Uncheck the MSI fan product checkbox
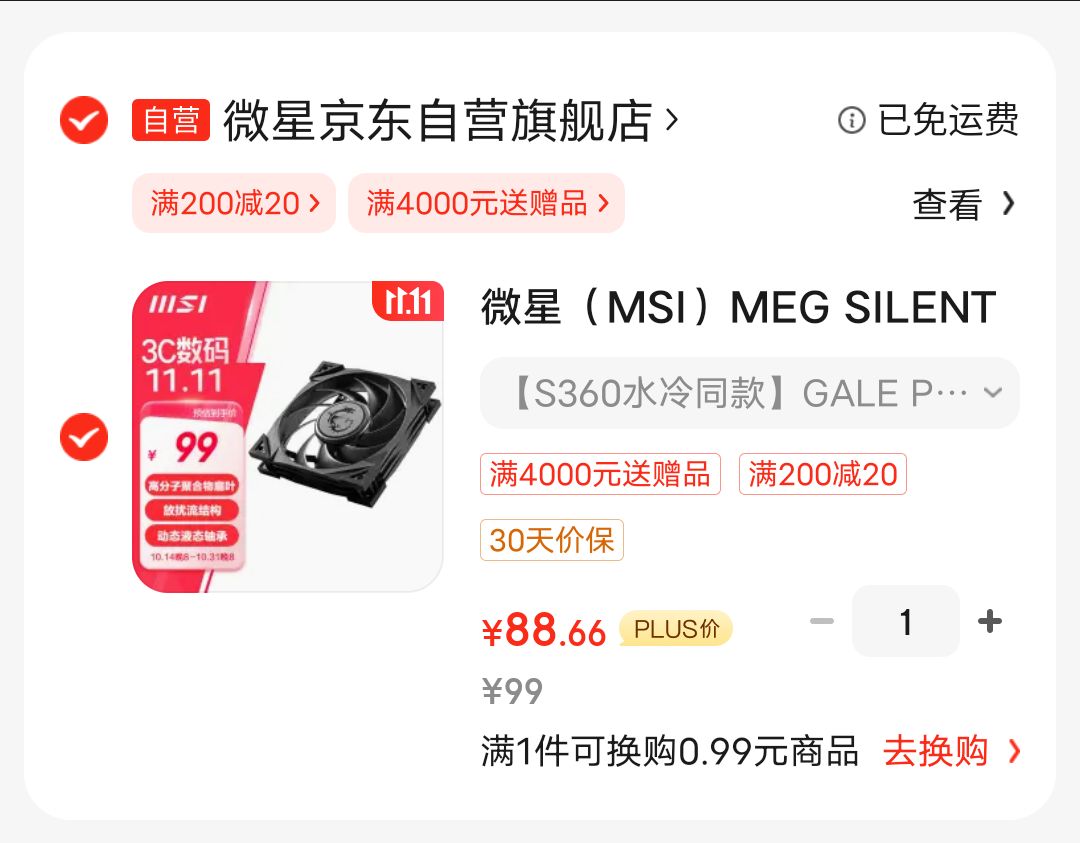 coord(84,438)
